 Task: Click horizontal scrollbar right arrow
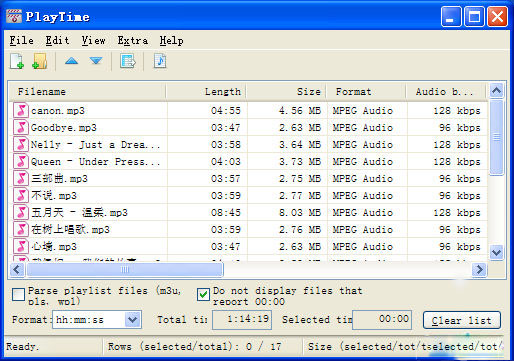tap(479, 269)
